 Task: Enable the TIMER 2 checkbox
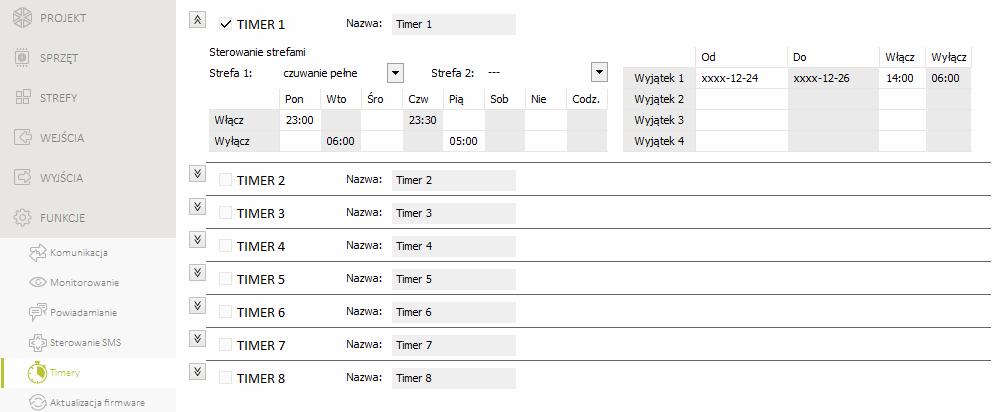coord(225,180)
